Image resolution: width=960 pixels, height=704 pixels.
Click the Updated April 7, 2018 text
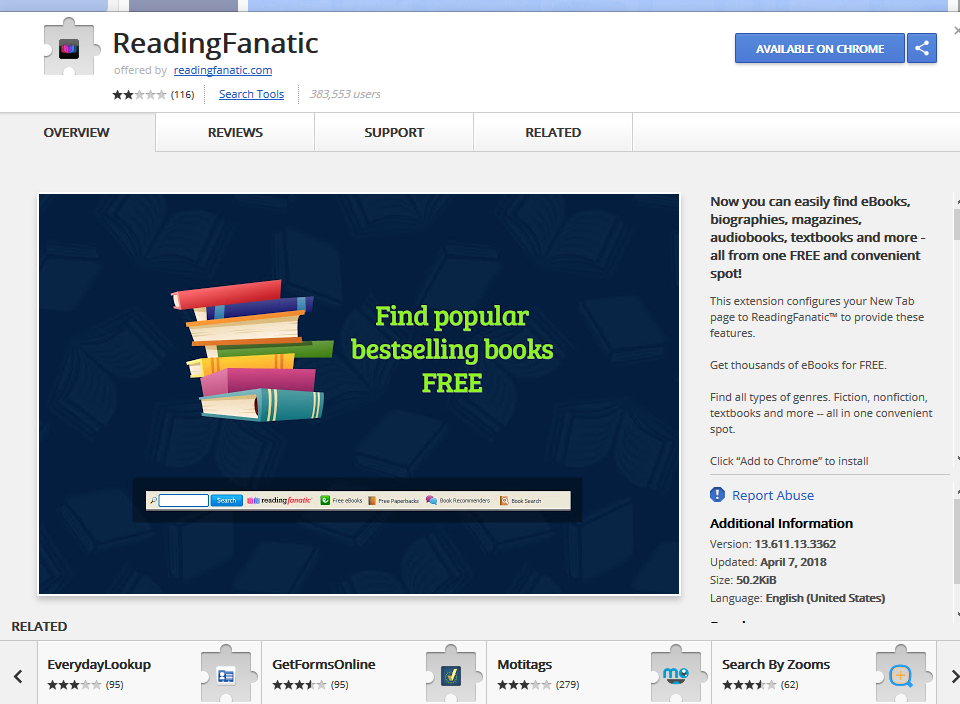[x=768, y=562]
